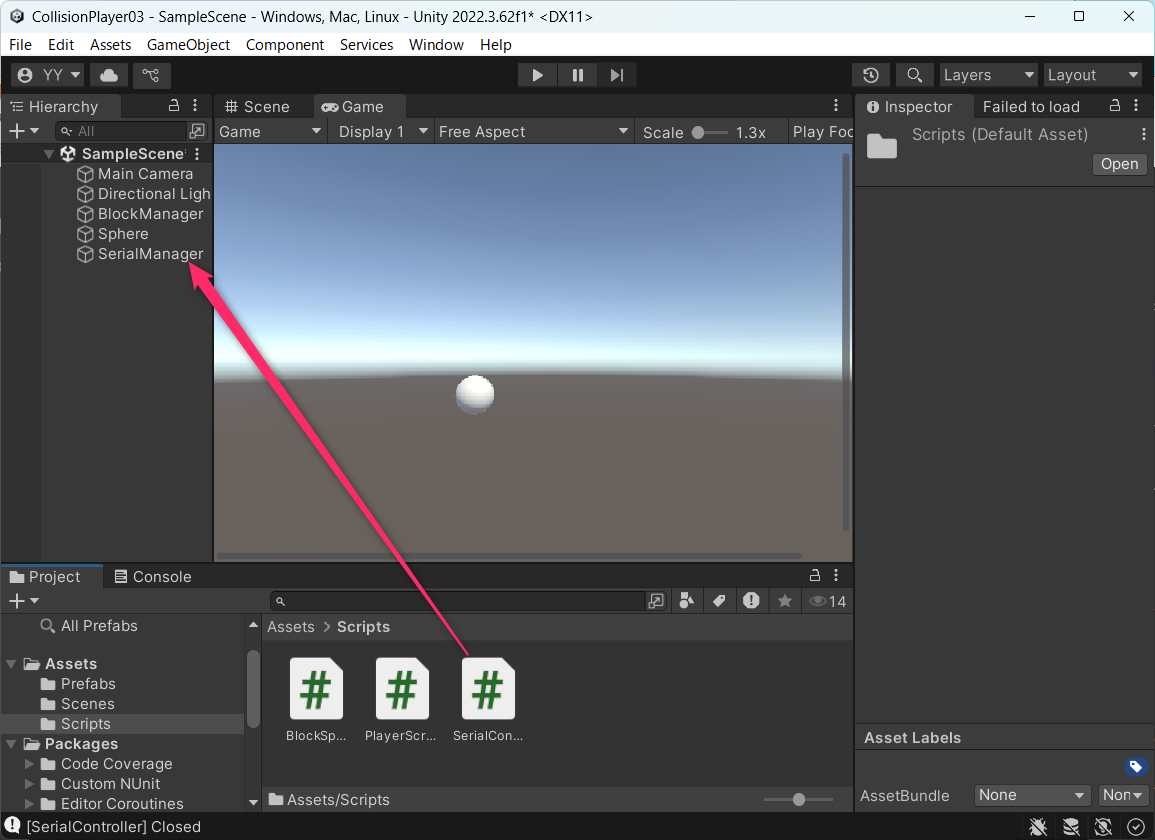Lock the Inspector panel

(x=1115, y=105)
